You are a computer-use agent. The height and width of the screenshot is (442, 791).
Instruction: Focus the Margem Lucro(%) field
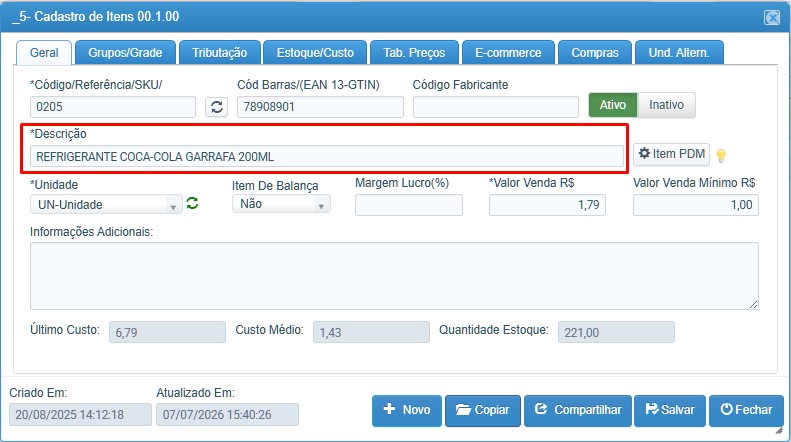point(409,205)
